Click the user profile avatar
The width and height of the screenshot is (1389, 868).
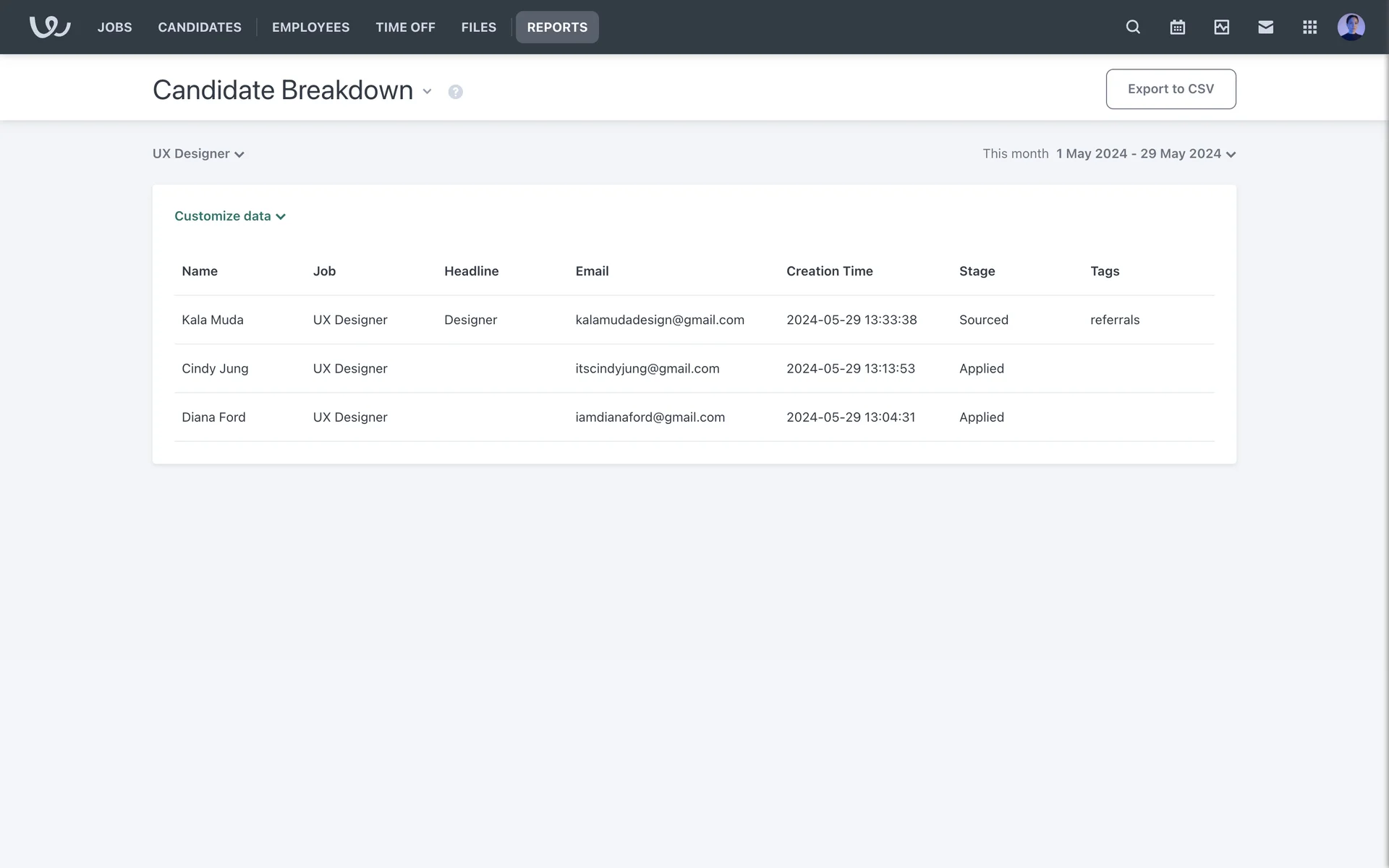point(1351,27)
